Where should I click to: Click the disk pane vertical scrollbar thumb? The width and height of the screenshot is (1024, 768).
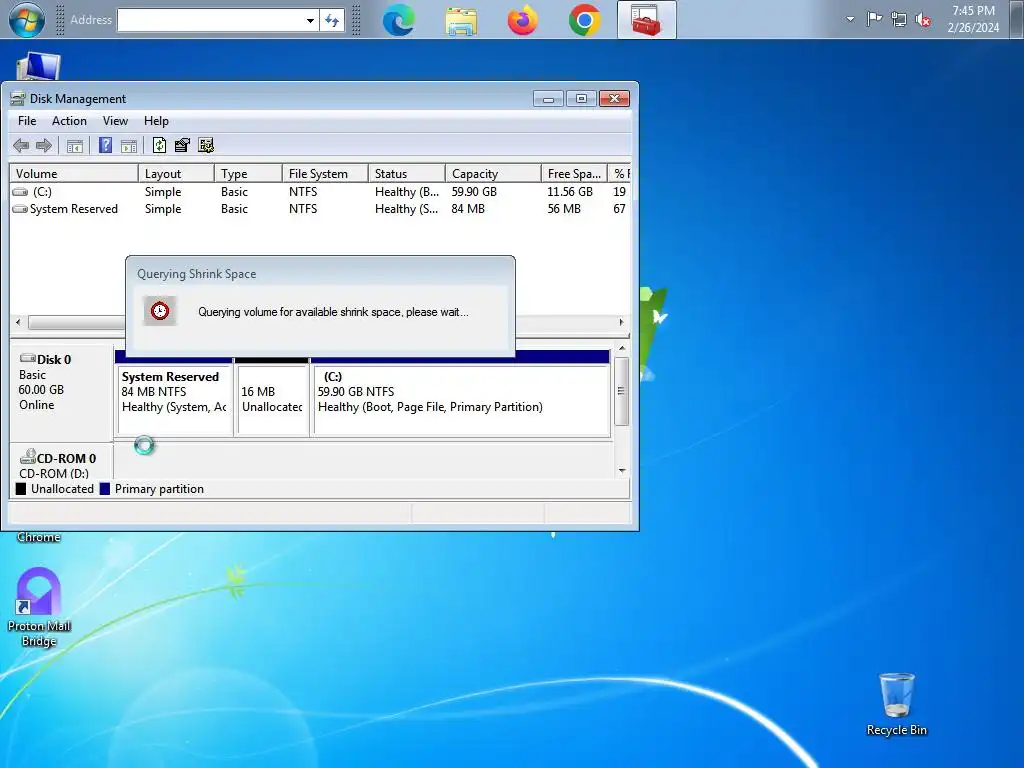coord(622,391)
